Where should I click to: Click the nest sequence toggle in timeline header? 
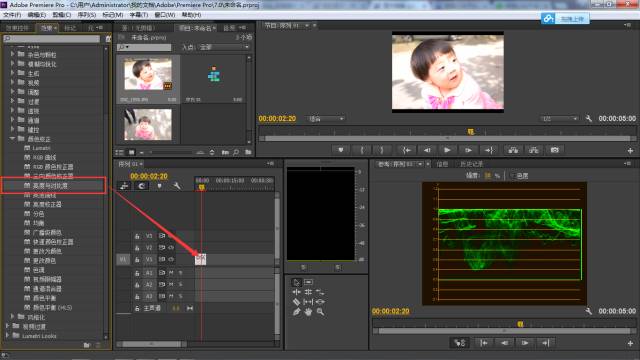tap(124, 186)
